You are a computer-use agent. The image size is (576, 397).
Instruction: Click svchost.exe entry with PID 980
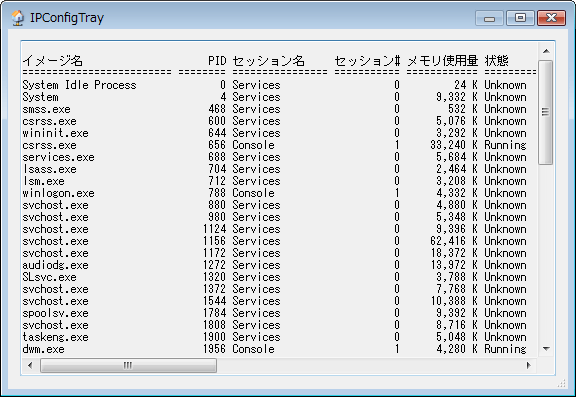click(x=55, y=217)
